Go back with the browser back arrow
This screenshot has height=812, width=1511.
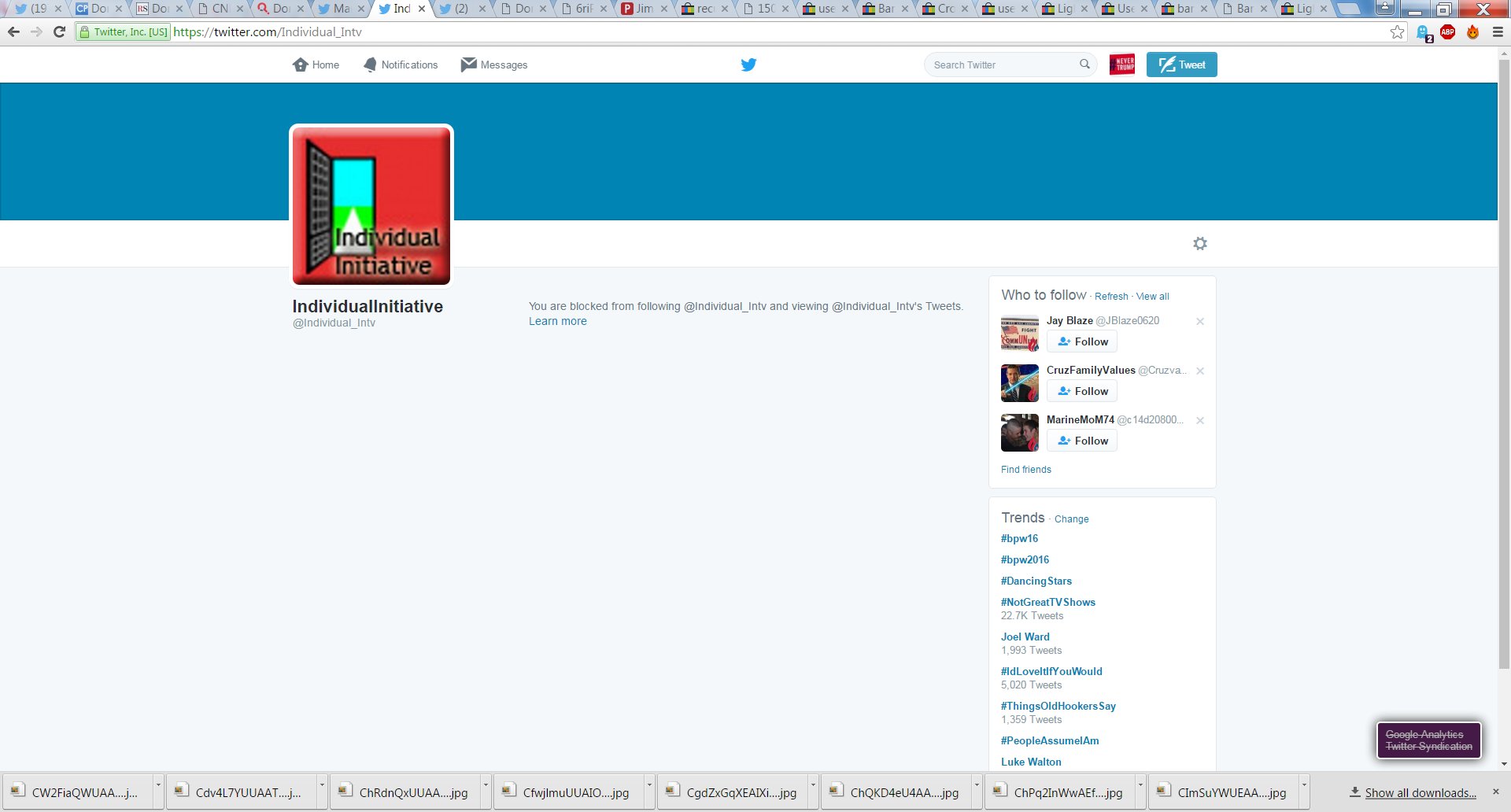13,32
